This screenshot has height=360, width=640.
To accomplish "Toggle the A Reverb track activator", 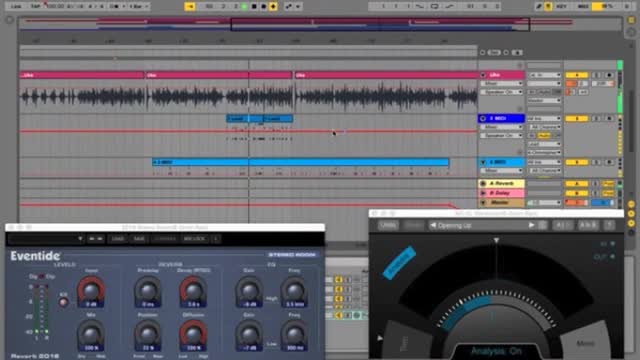I will tap(576, 184).
